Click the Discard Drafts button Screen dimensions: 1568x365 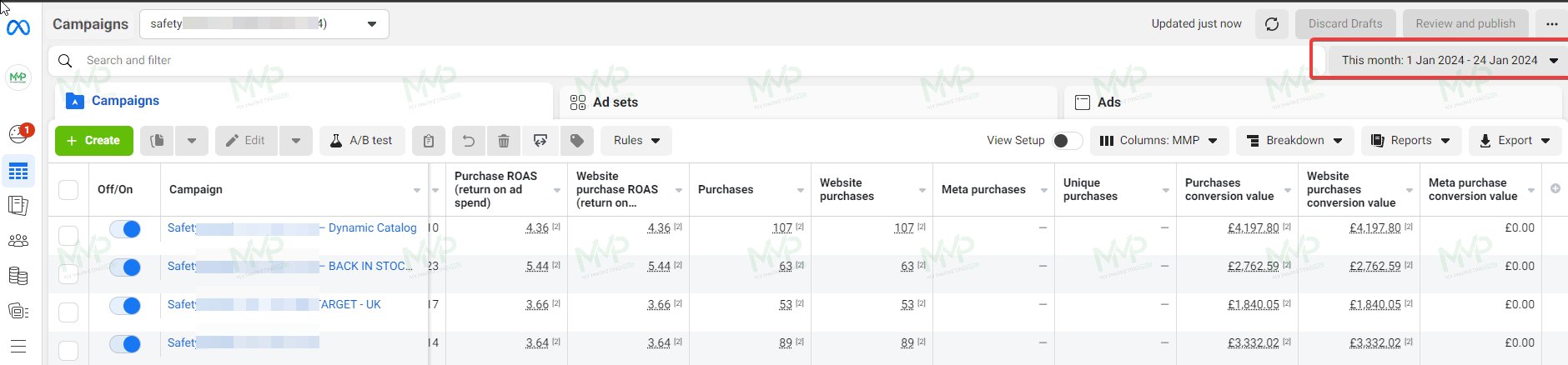click(x=1345, y=24)
